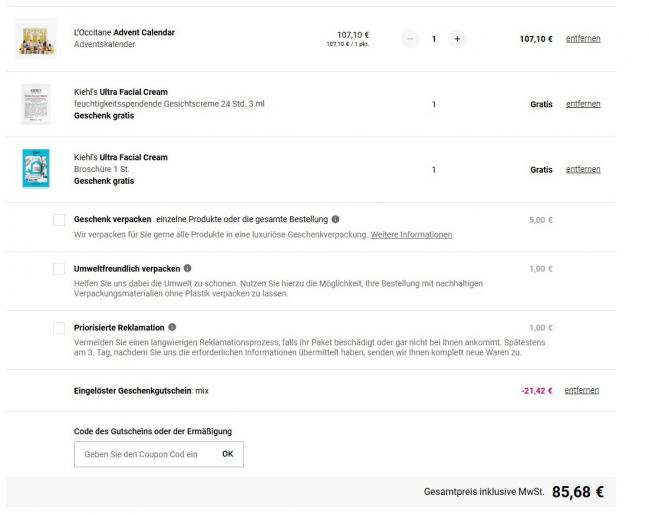Remove the L'Occitane Advent Calendar item
This screenshot has height=515, width=649.
point(583,39)
